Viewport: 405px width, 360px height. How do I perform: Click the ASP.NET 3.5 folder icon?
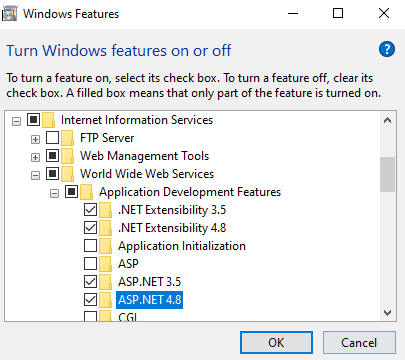click(x=106, y=282)
